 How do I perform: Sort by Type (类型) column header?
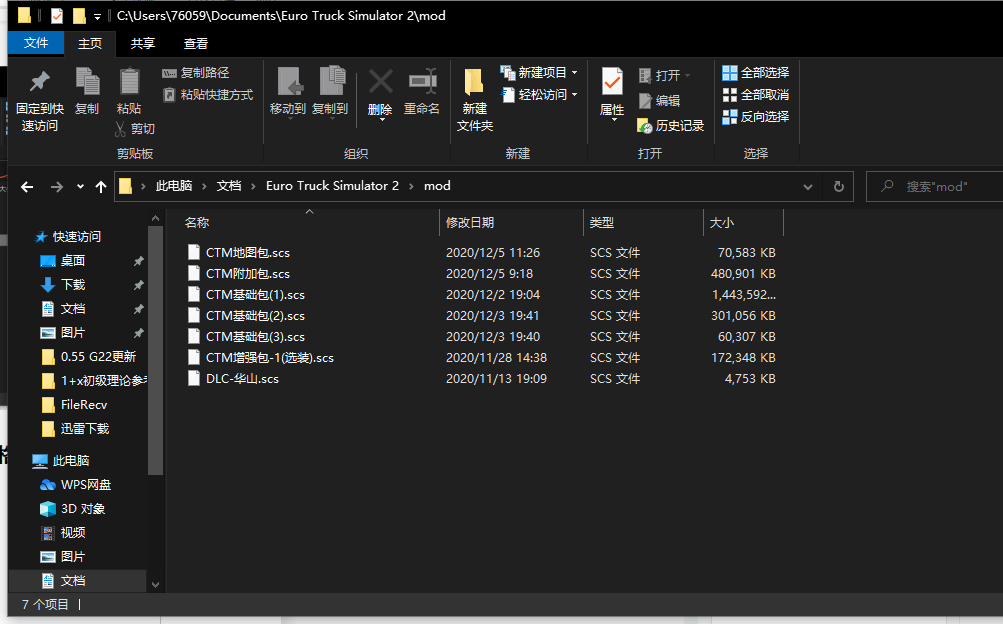click(x=601, y=222)
